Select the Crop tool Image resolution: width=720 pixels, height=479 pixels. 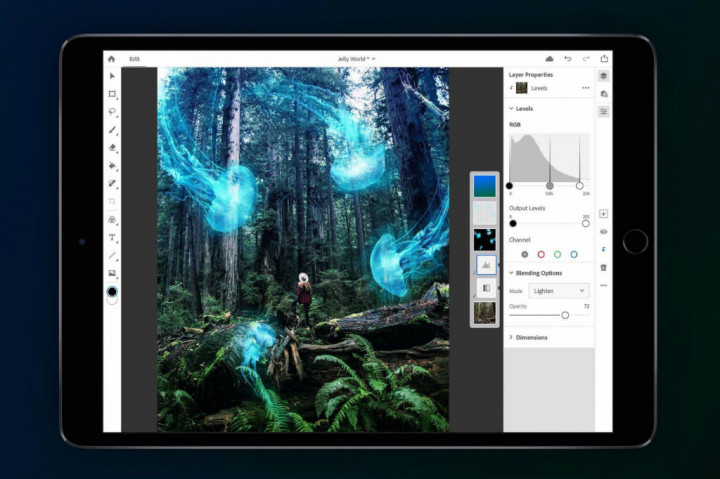pos(112,201)
